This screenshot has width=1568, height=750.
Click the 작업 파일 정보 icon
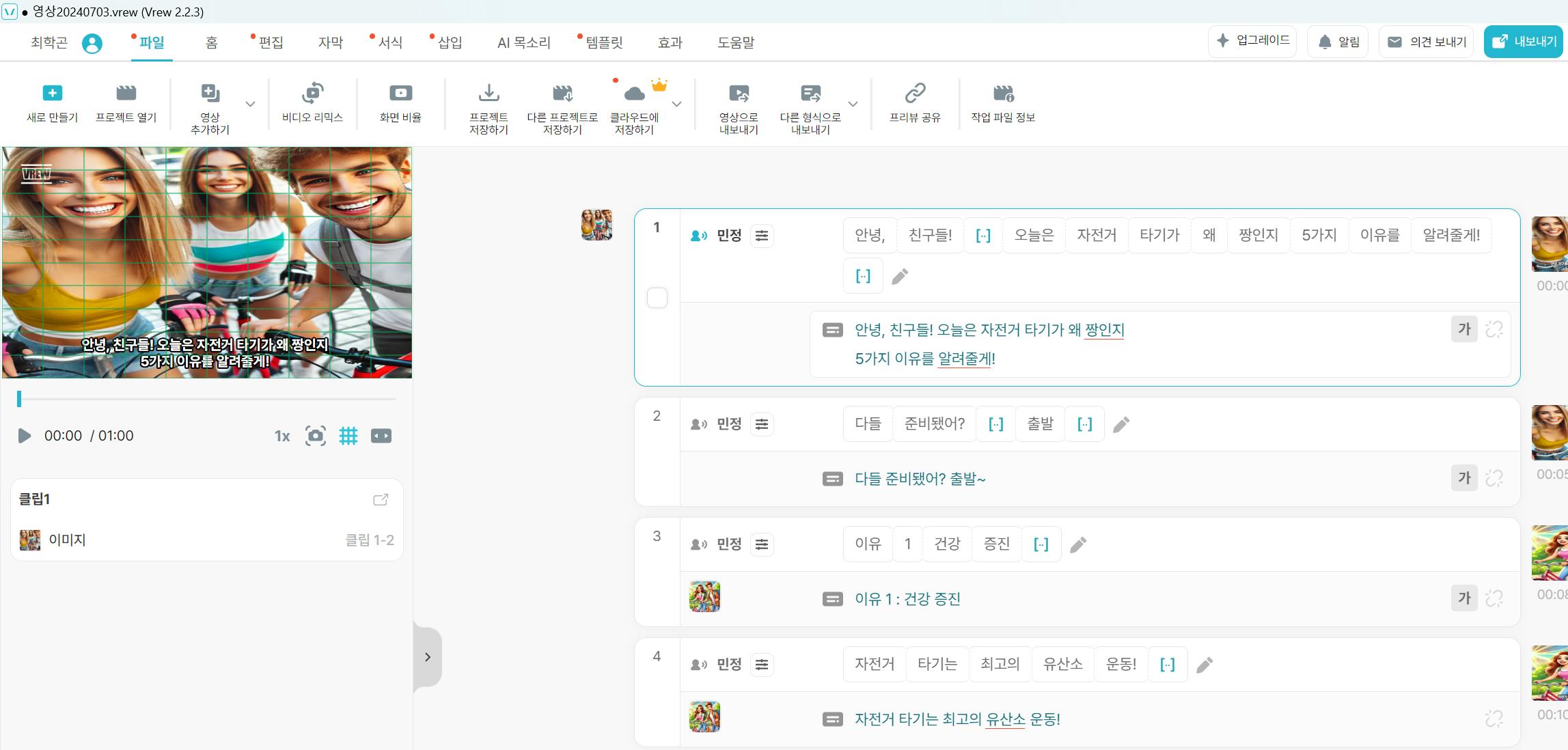[1003, 93]
